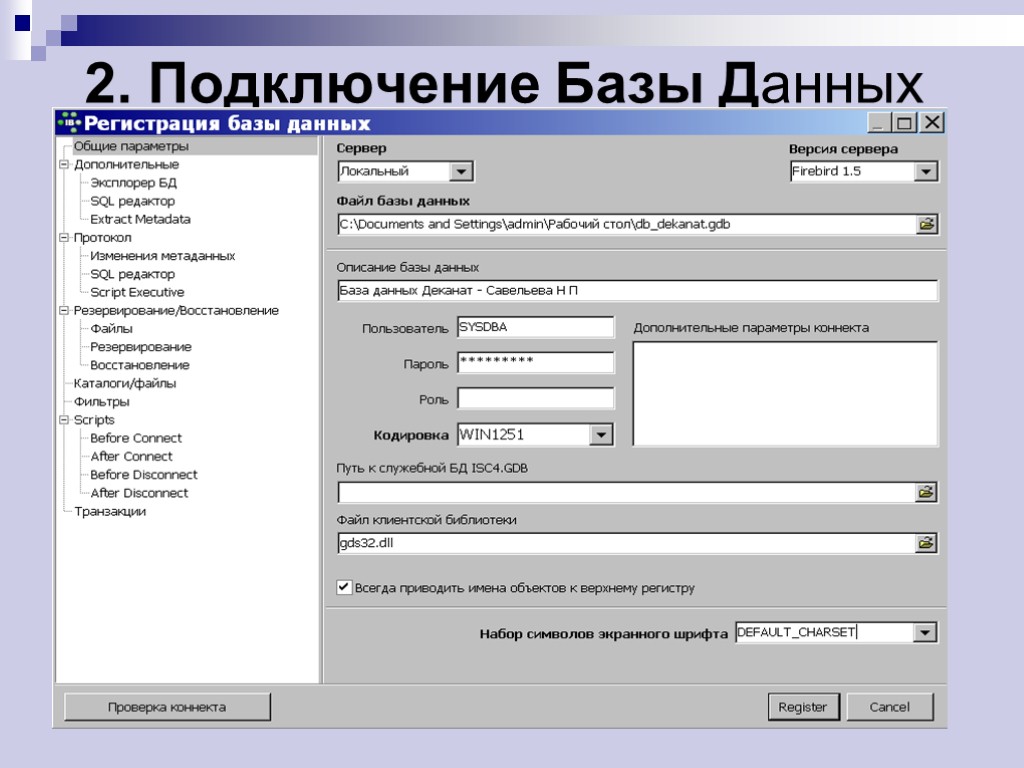This screenshot has width=1024, height=768.
Task: Click ISC4.GDB service path field
Action: tap(627, 492)
